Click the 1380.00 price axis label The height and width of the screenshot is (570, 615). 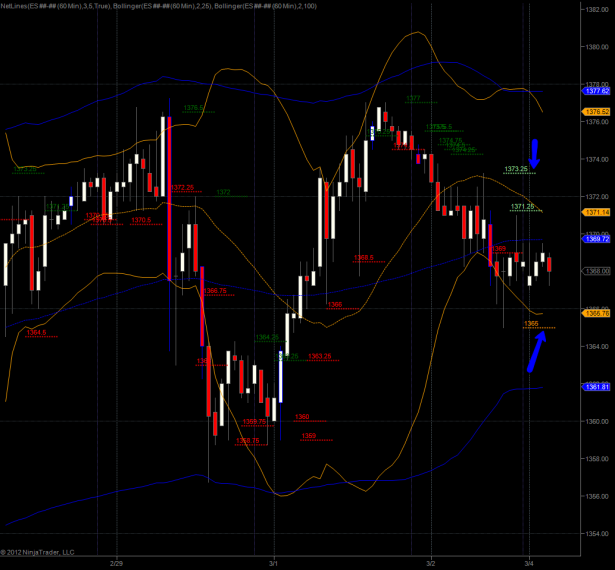pyautogui.click(x=597, y=47)
